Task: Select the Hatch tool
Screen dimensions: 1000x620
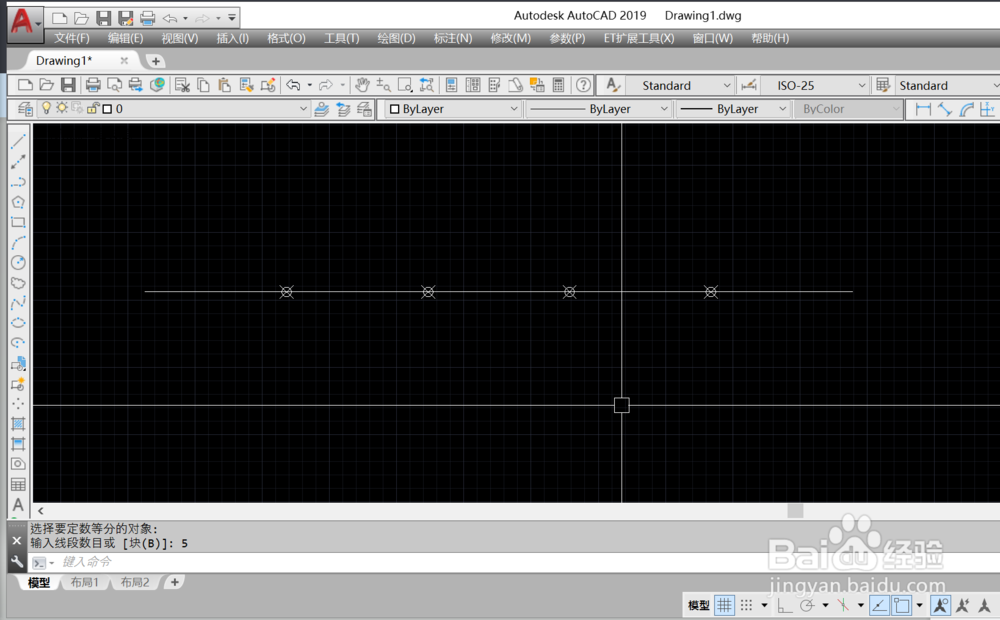Action: pos(18,424)
